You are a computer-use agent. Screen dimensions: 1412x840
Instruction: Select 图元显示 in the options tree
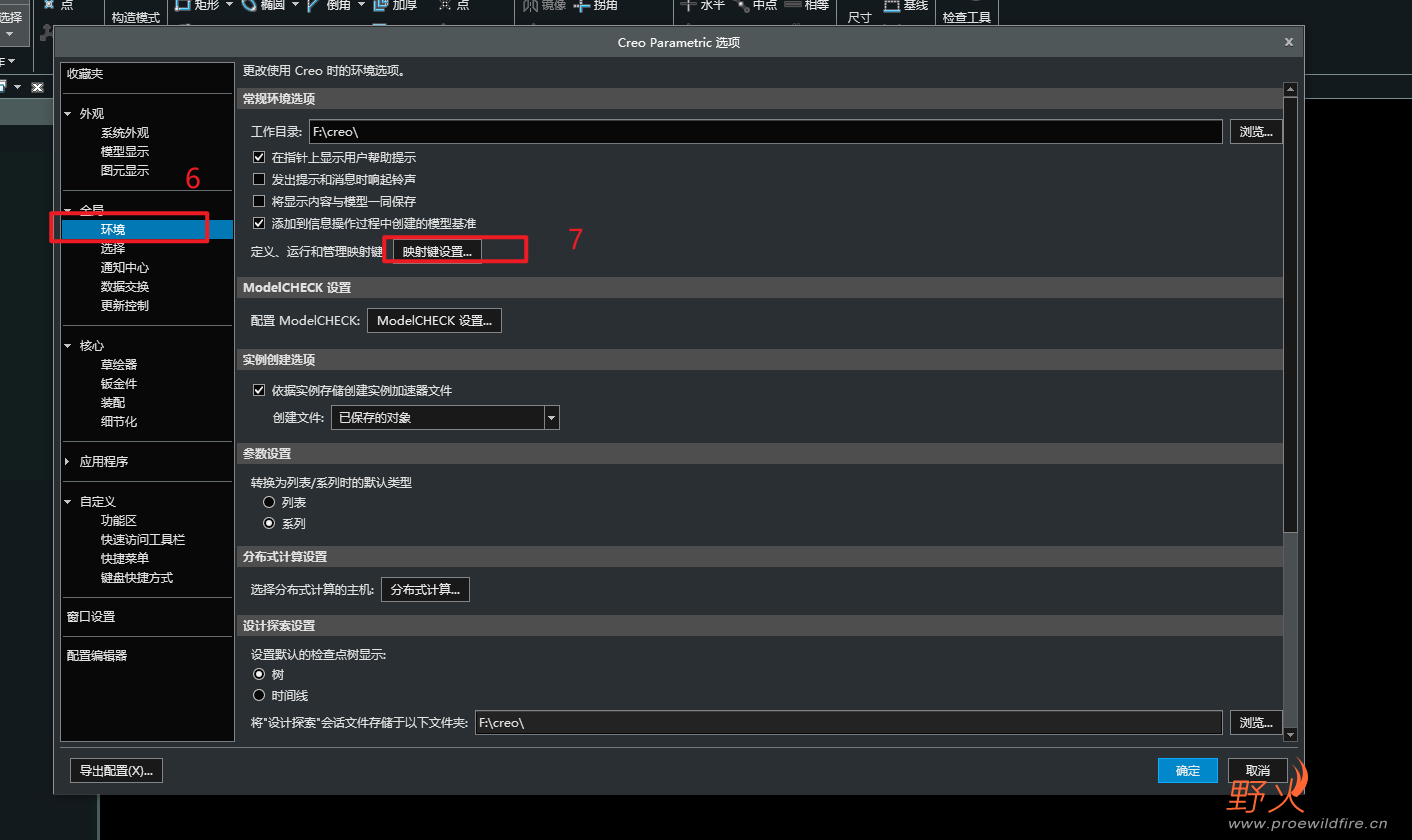click(x=125, y=171)
